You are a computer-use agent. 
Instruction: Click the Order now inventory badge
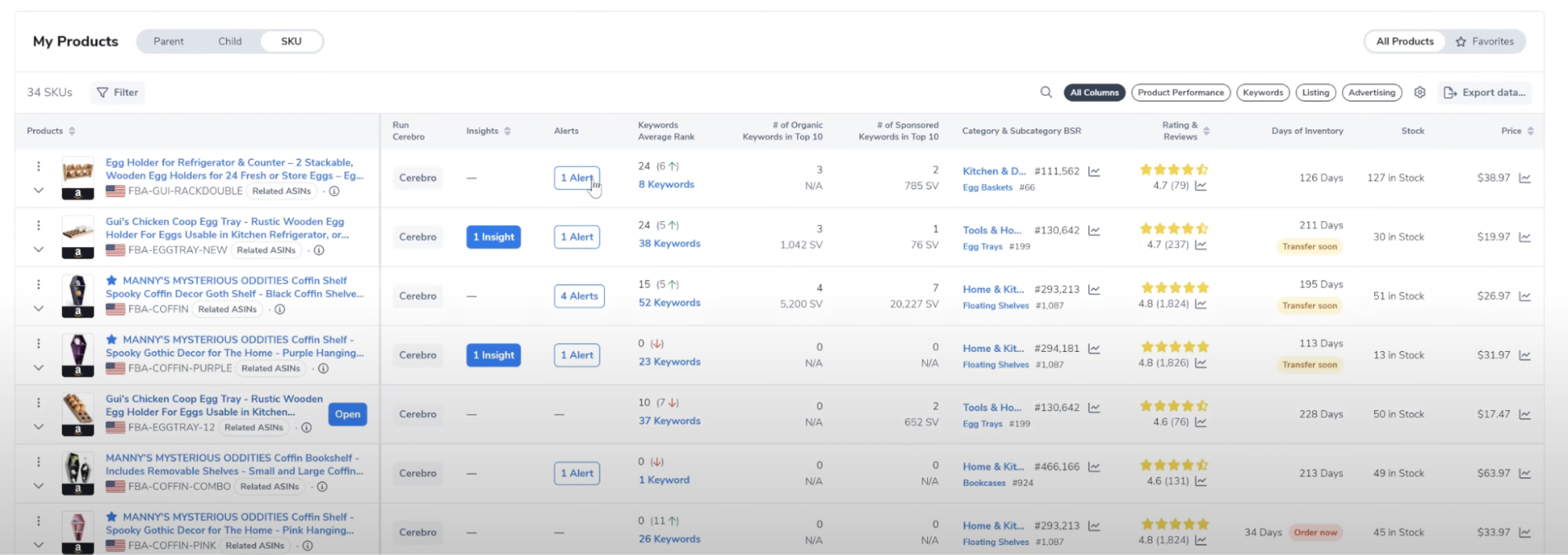coord(1315,532)
